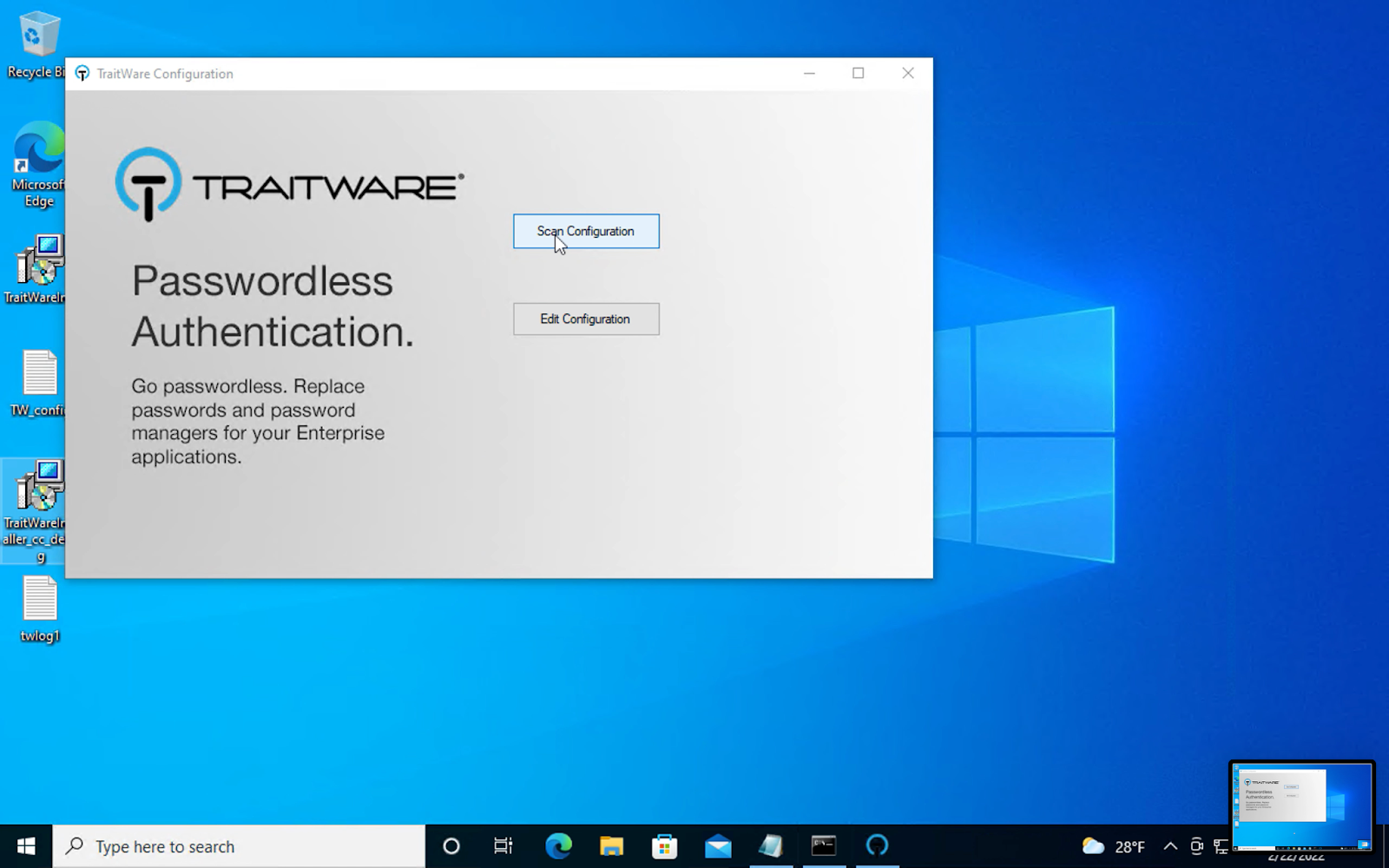Switch to the TraitWare taskbar app
This screenshot has height=868, width=1389.
point(877,846)
